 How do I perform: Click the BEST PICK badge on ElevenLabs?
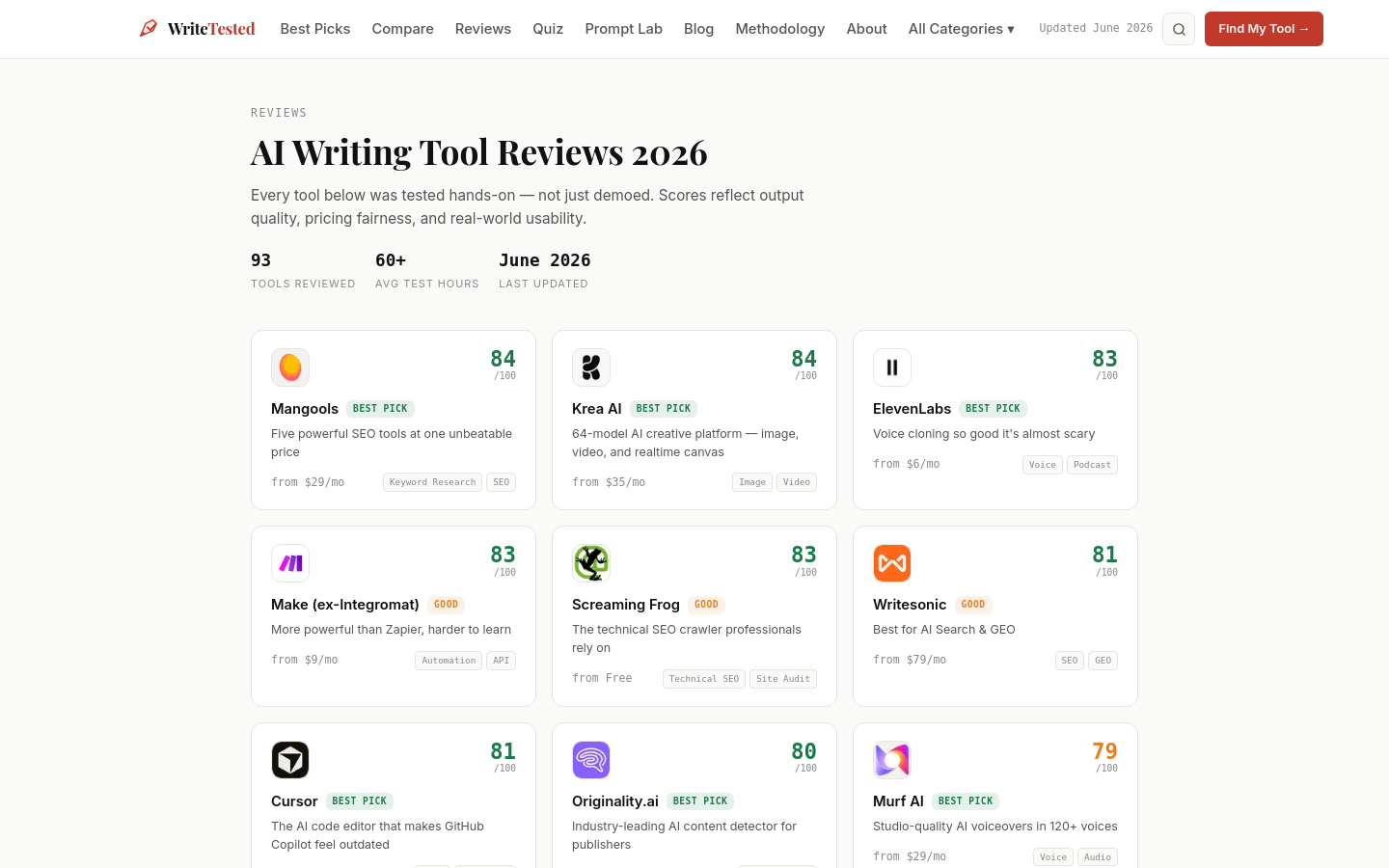[x=994, y=409]
